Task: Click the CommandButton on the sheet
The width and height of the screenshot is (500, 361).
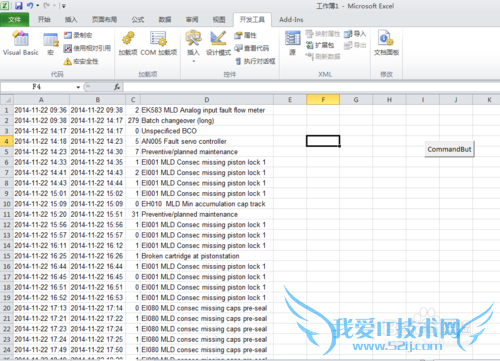Action: [449, 149]
